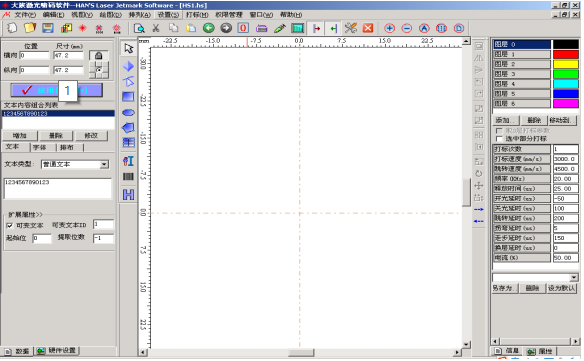Click the 另存为 button

point(505,288)
